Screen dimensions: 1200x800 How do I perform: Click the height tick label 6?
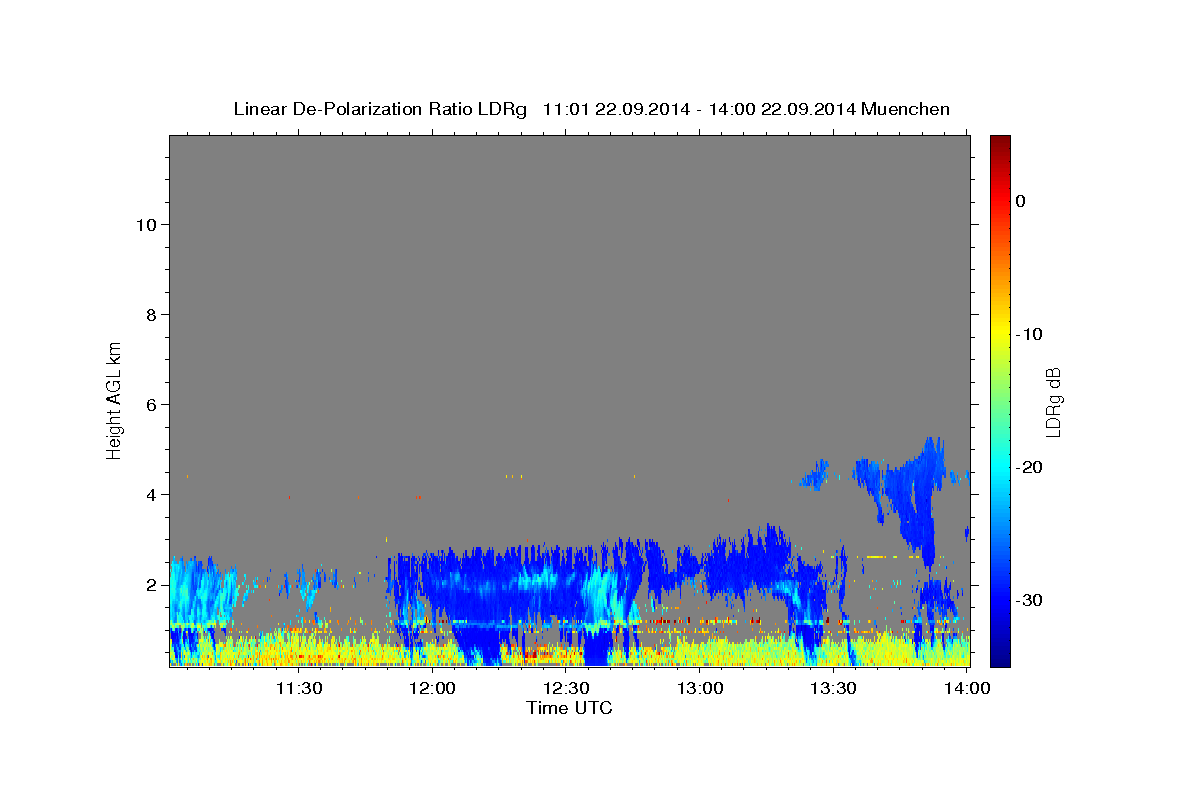coord(151,404)
